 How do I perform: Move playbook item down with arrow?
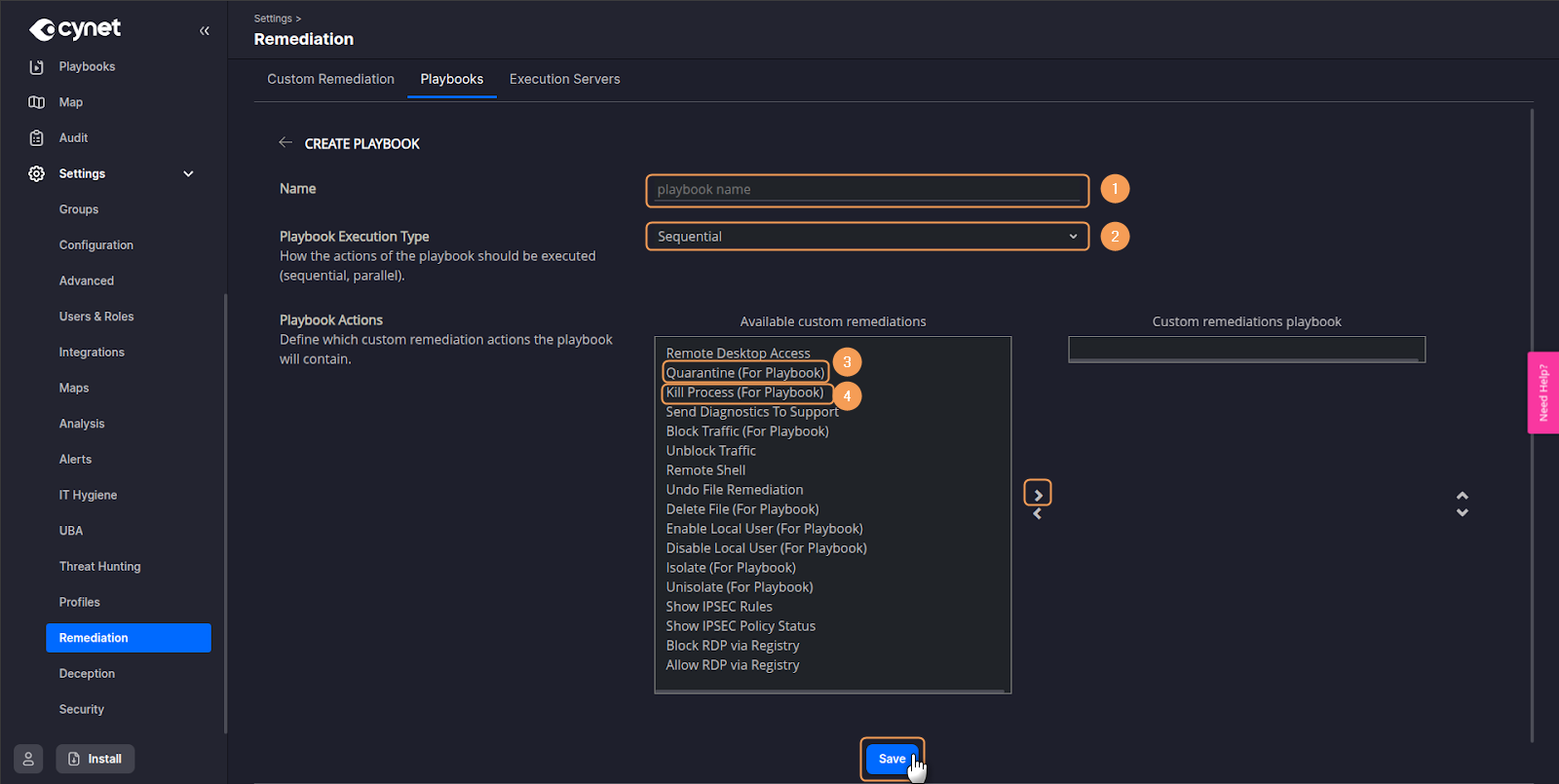pyautogui.click(x=1462, y=512)
